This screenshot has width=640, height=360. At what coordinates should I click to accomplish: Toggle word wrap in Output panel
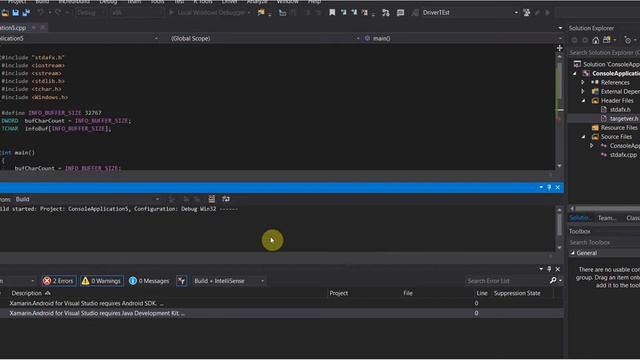coord(226,199)
